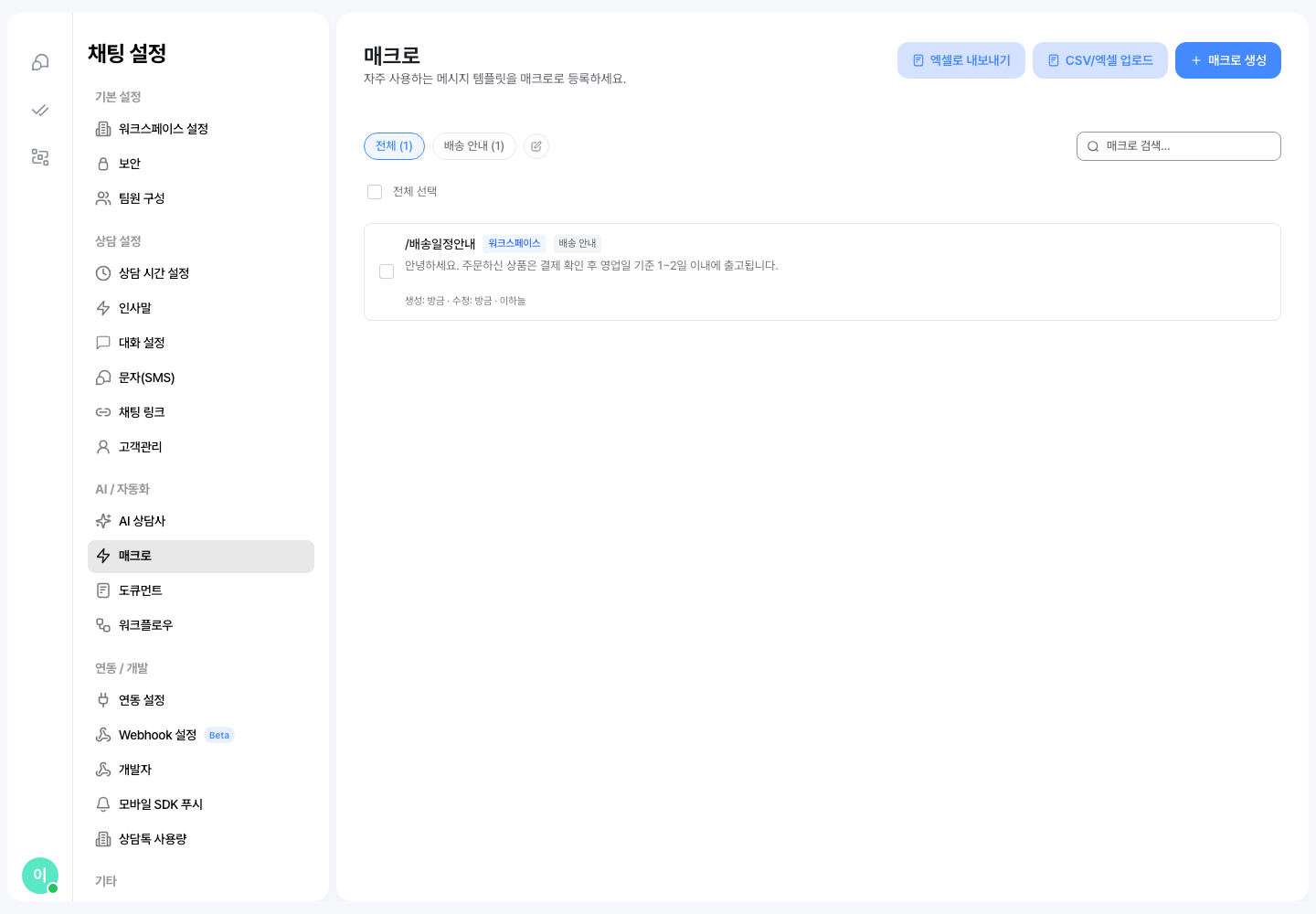Click the people icon next to 팀원 구성
Screen dimensions: 1316x914
coord(103,198)
